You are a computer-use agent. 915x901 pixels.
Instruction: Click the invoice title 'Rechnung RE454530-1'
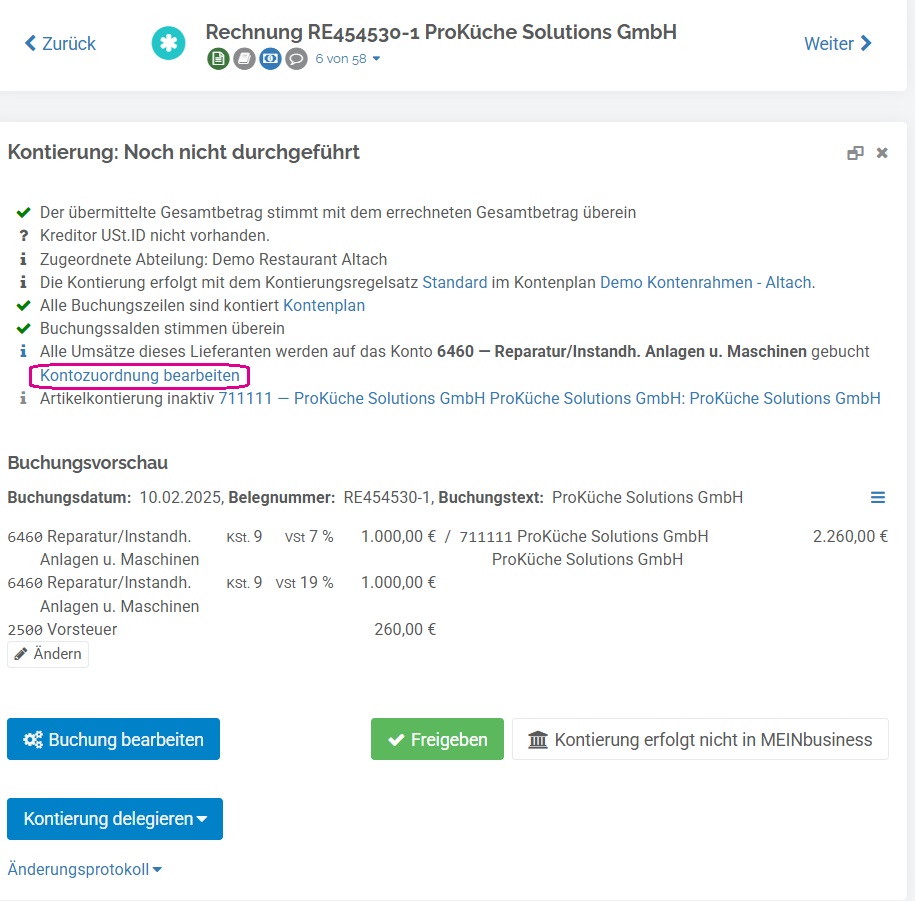[313, 32]
